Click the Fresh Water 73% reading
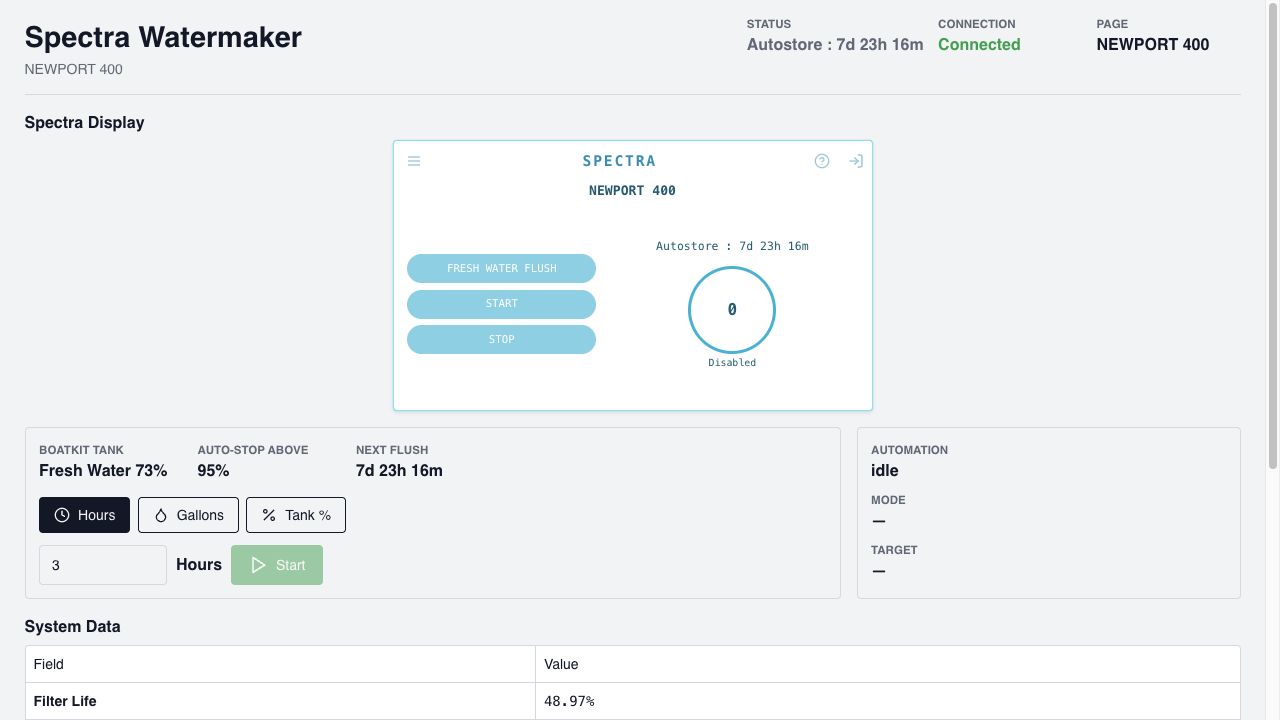 click(103, 470)
